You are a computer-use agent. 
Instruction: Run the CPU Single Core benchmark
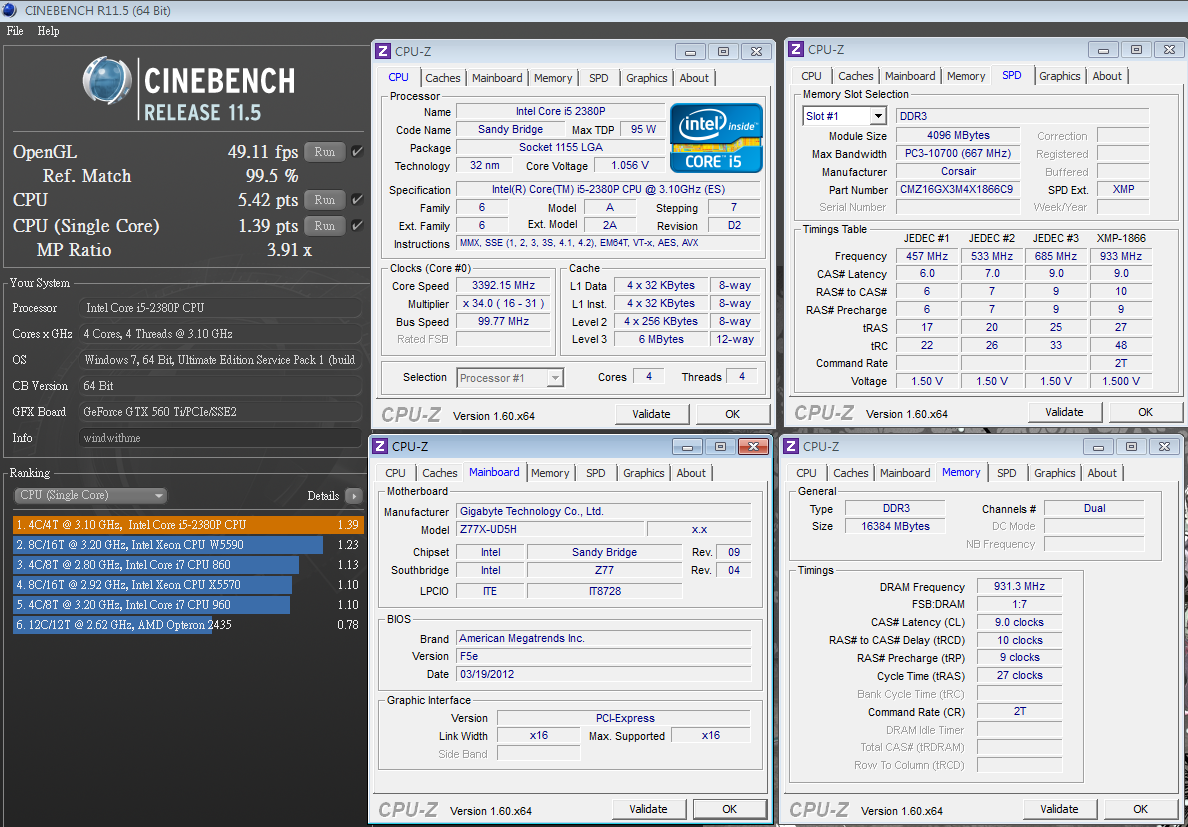coord(324,226)
